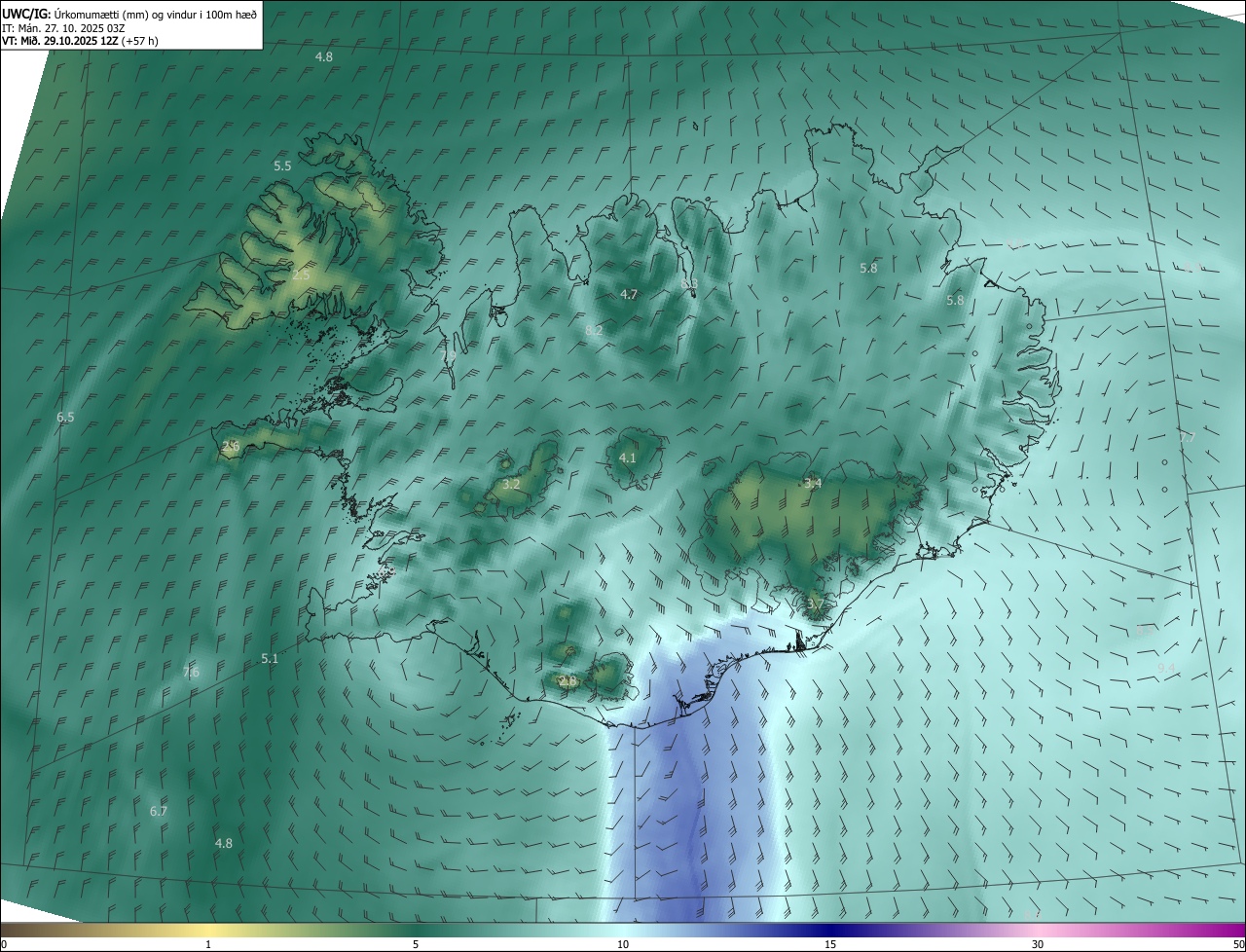1246x952 pixels.
Task: Click the 1 tick on the colour scale
Action: [208, 944]
